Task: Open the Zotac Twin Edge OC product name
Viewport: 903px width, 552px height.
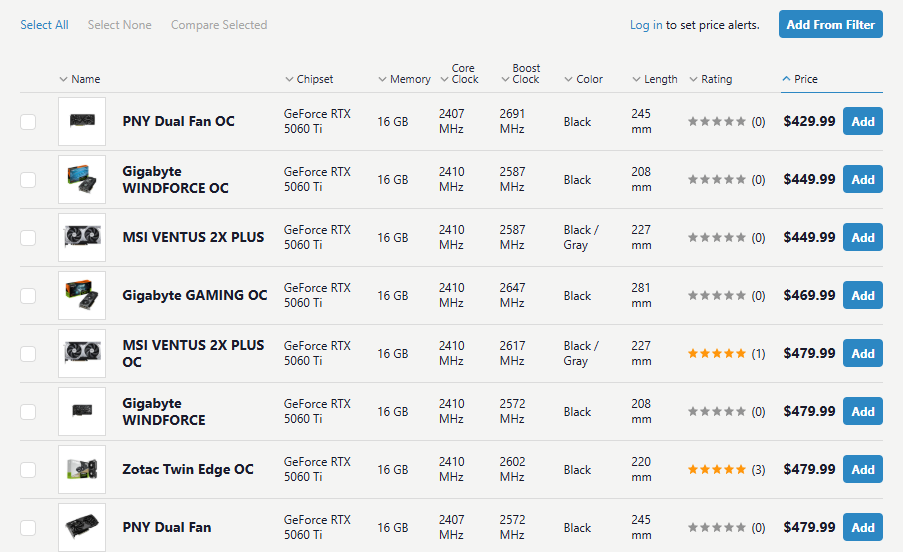Action: [x=188, y=469]
